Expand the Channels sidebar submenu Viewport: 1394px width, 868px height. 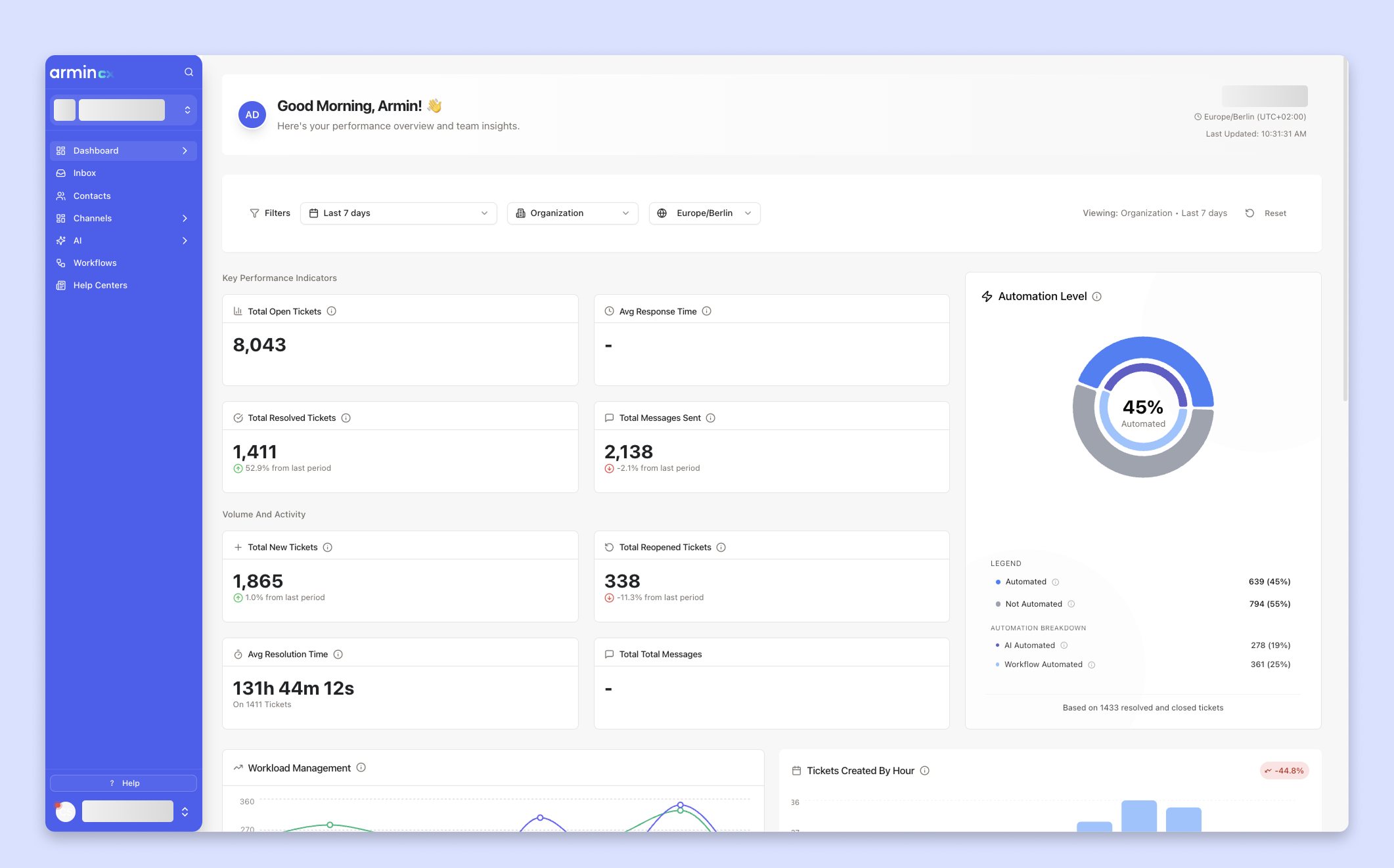pos(185,219)
